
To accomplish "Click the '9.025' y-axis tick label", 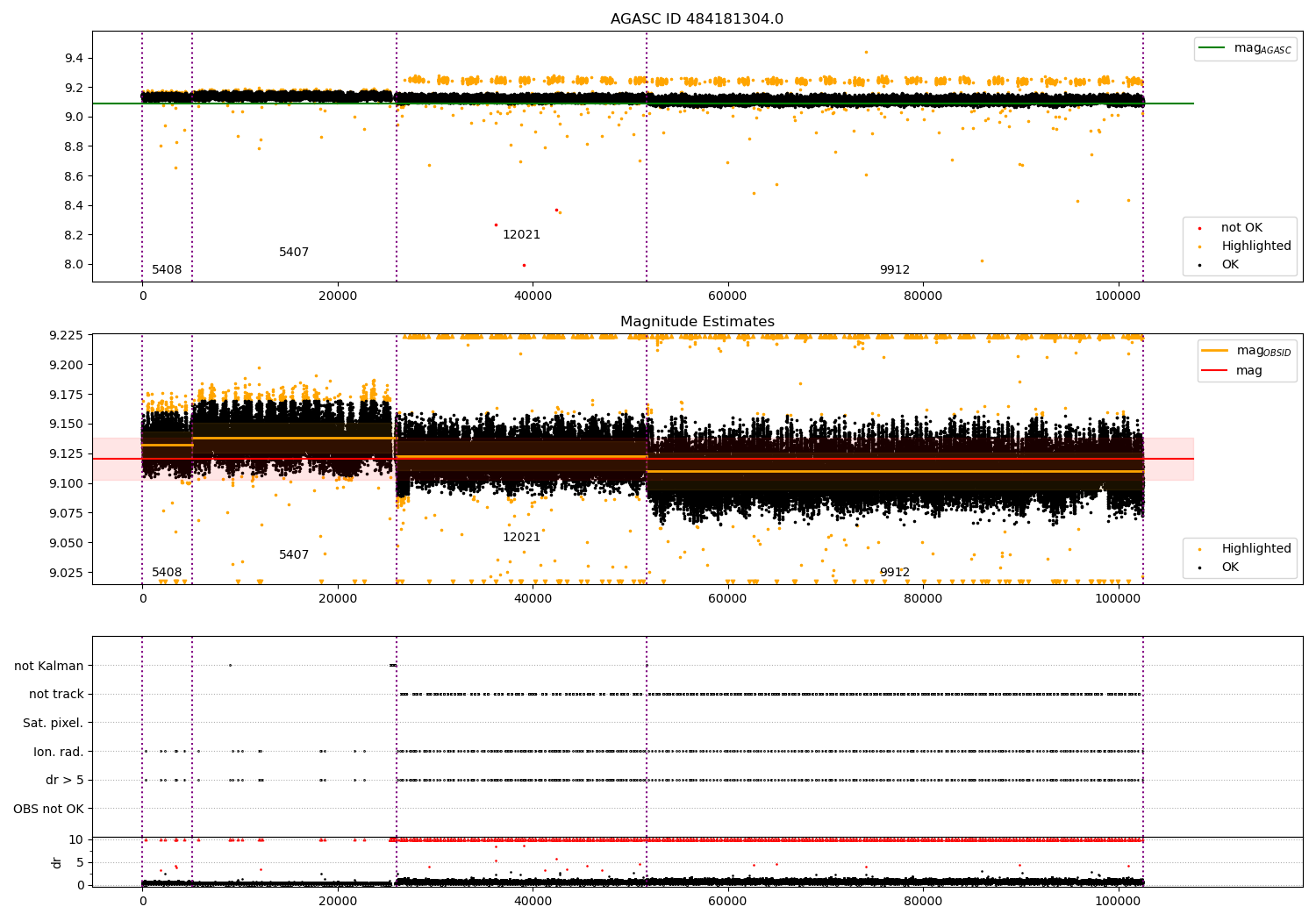I will click(x=67, y=572).
